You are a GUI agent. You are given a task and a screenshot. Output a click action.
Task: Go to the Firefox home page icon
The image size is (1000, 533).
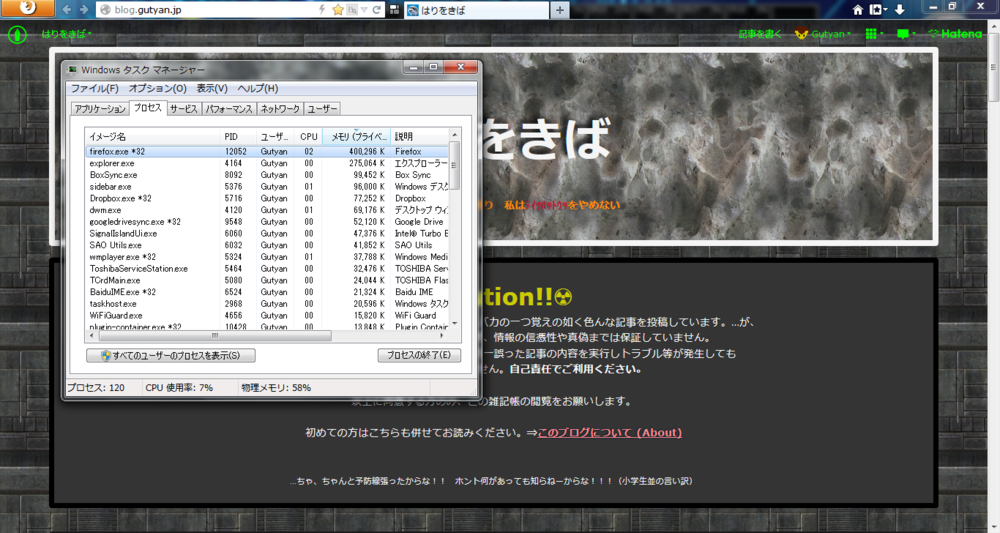click(858, 10)
